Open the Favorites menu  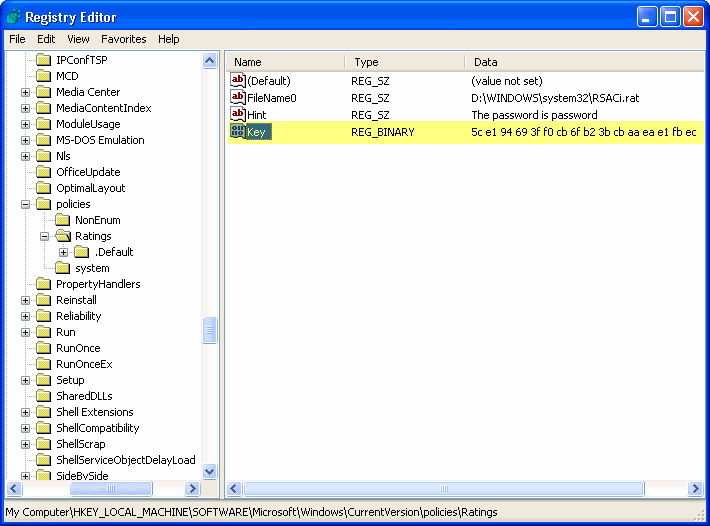point(124,39)
